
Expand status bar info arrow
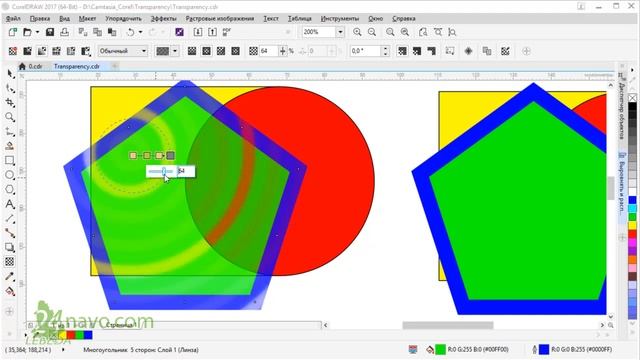click(x=62, y=350)
